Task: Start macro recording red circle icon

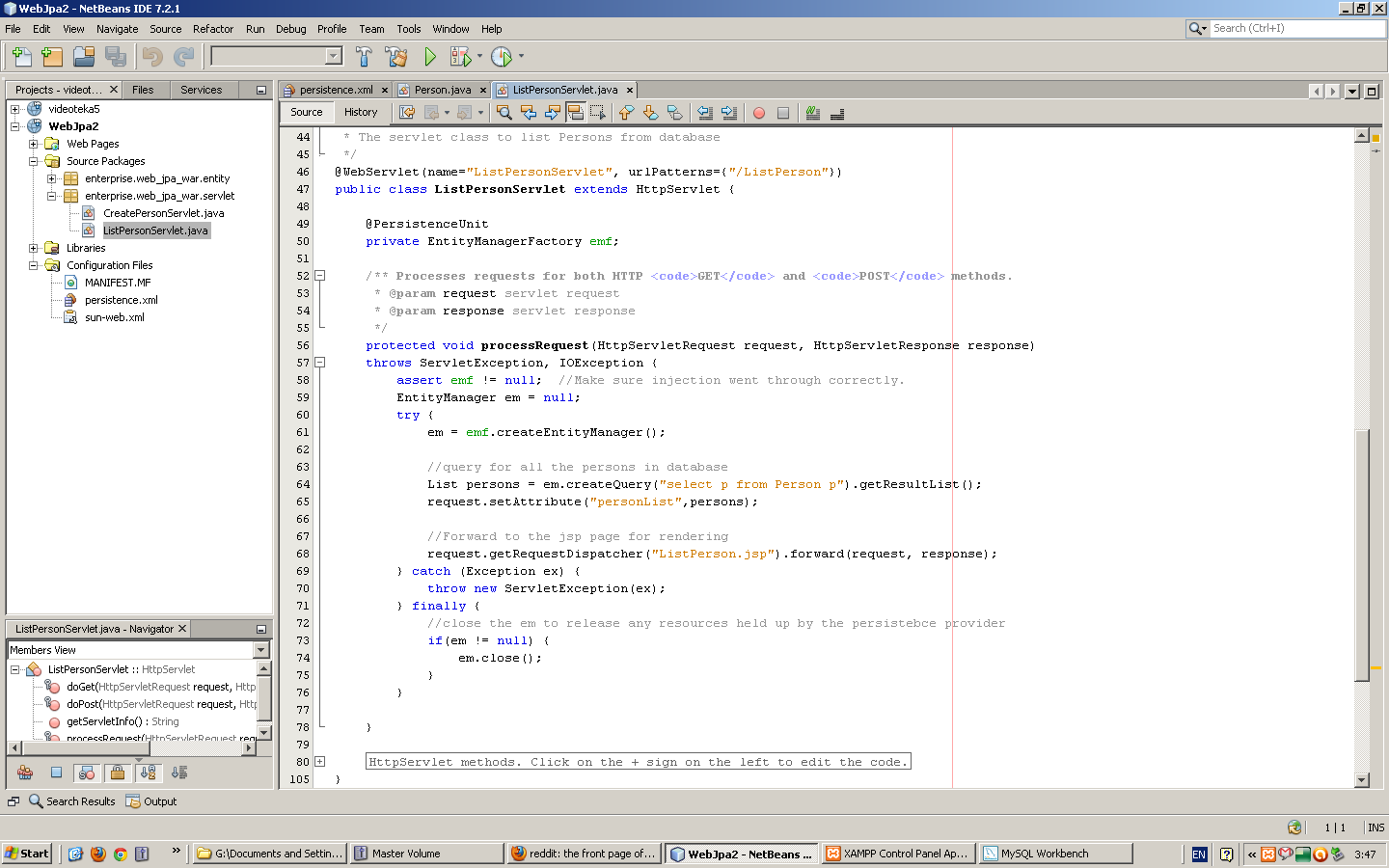Action: (759, 113)
